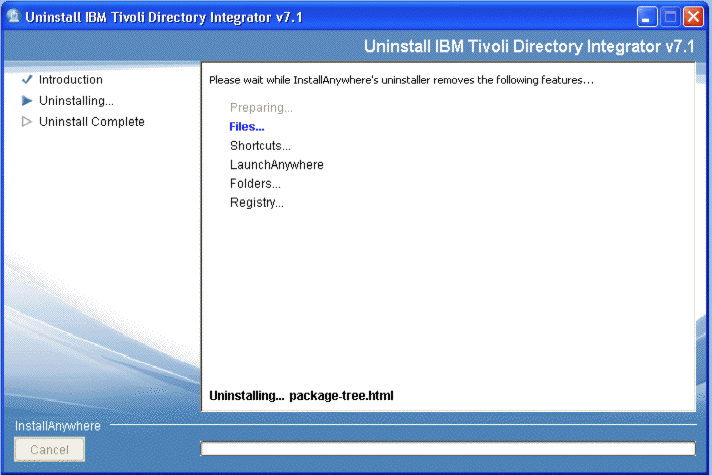Click the greyed Preparing... item
This screenshot has height=475, width=712.
(261, 108)
